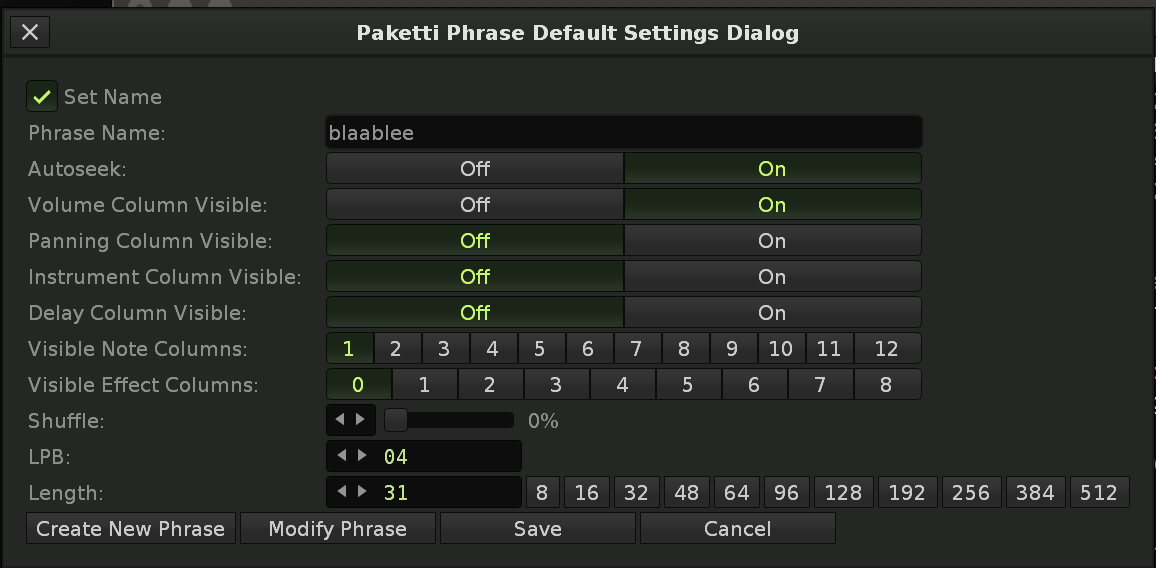Set visible effect columns to 8
This screenshot has height=568, width=1156.
pos(886,385)
